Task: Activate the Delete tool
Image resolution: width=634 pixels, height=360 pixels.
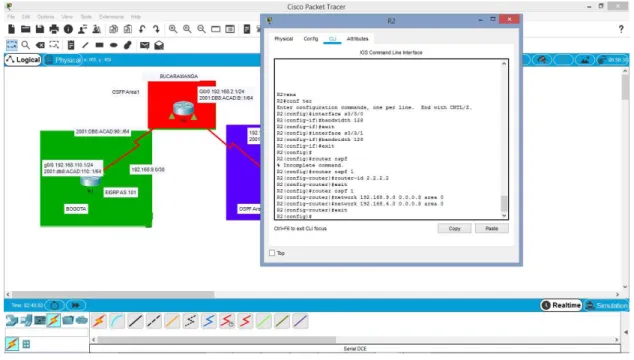Action: [x=40, y=45]
